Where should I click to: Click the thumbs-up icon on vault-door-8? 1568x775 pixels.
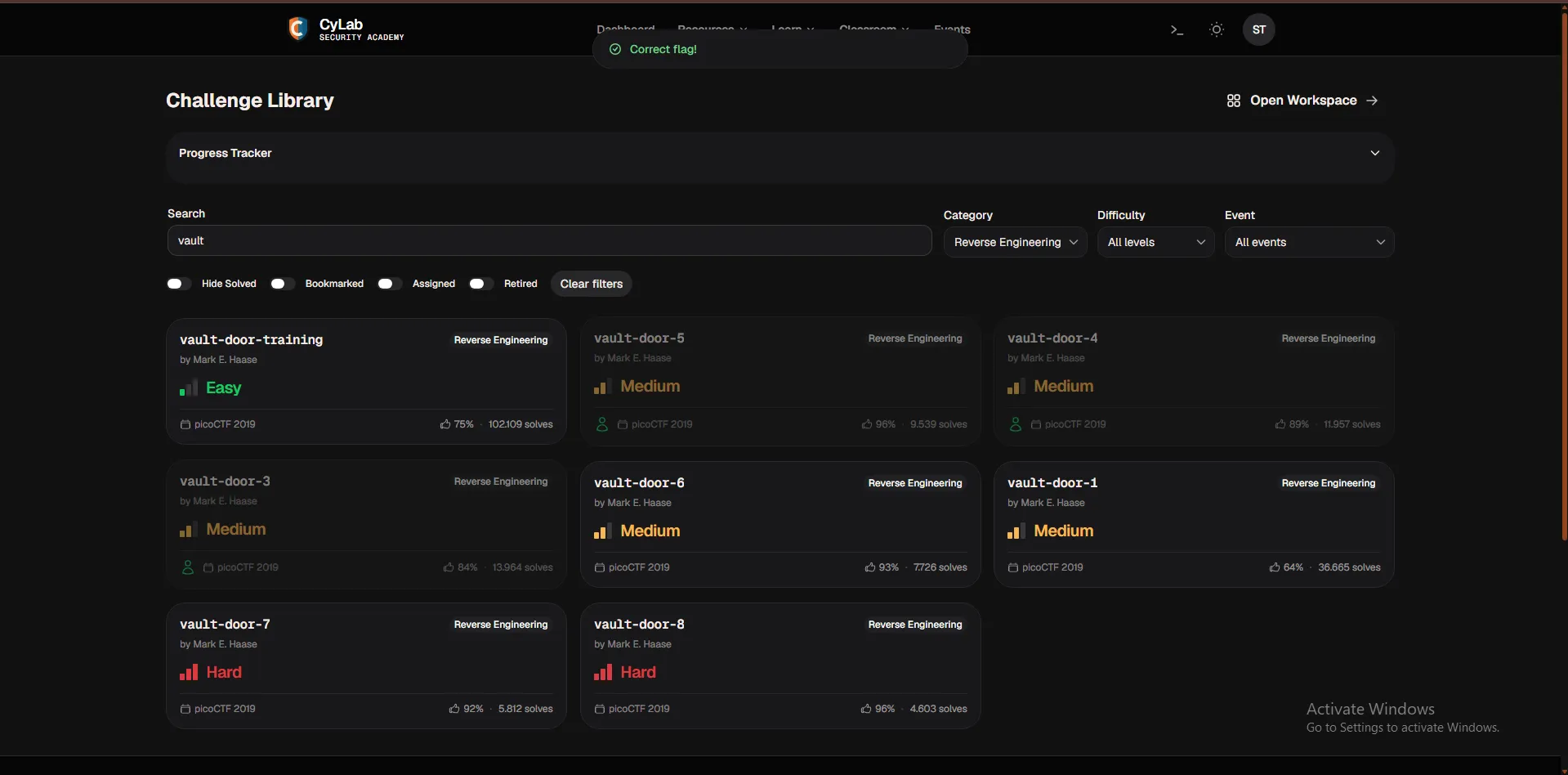[866, 709]
